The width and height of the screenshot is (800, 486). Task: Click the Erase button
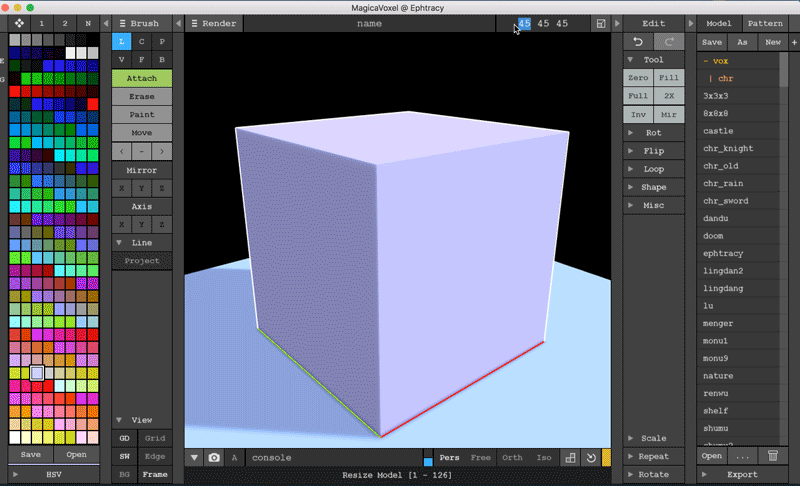click(141, 96)
